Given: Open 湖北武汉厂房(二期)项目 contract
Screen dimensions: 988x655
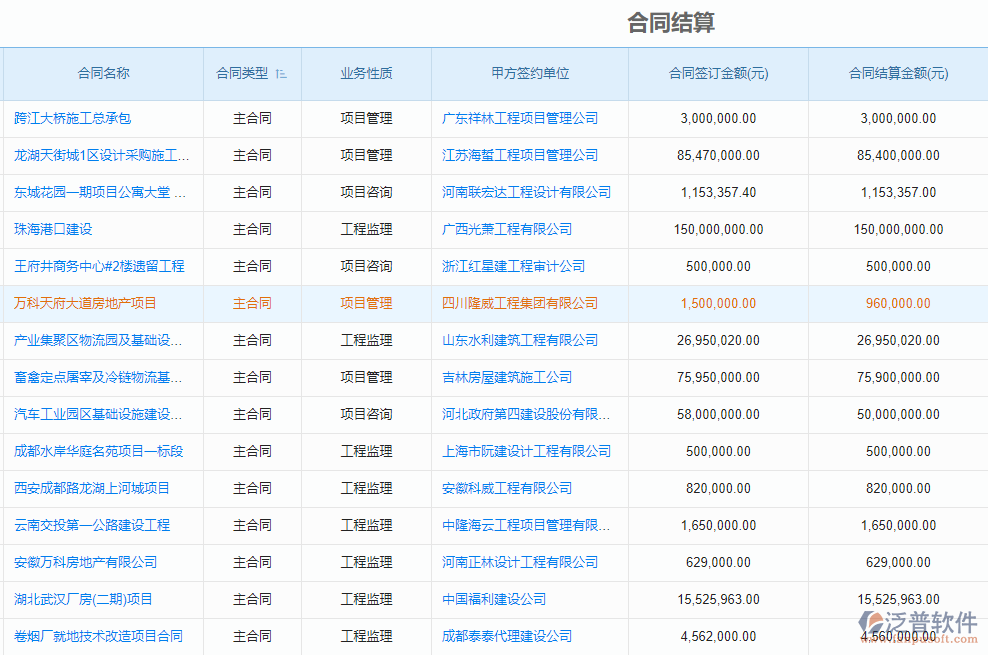Looking at the screenshot, I should click(x=83, y=599).
